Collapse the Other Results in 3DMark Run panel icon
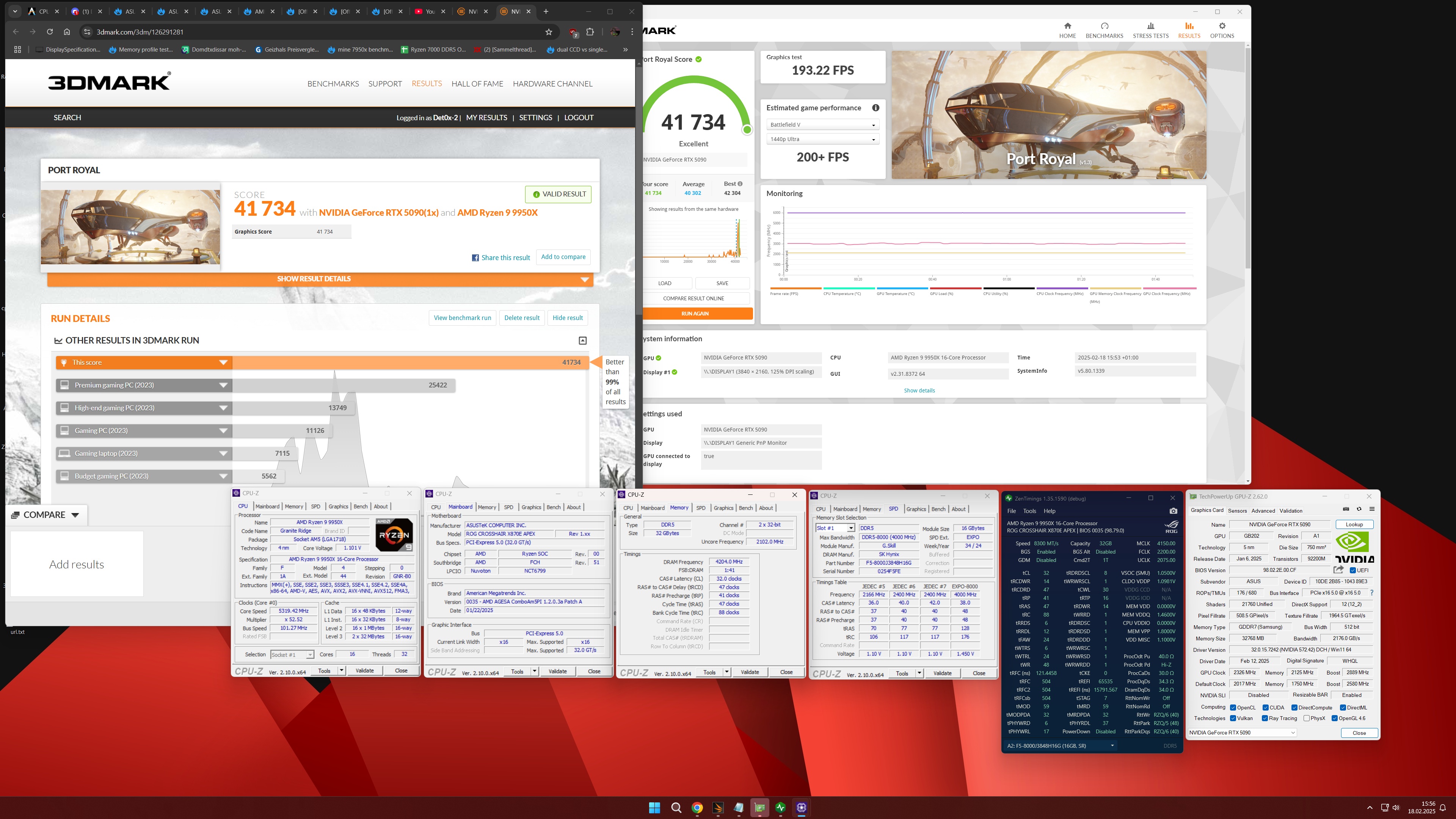 point(582,340)
